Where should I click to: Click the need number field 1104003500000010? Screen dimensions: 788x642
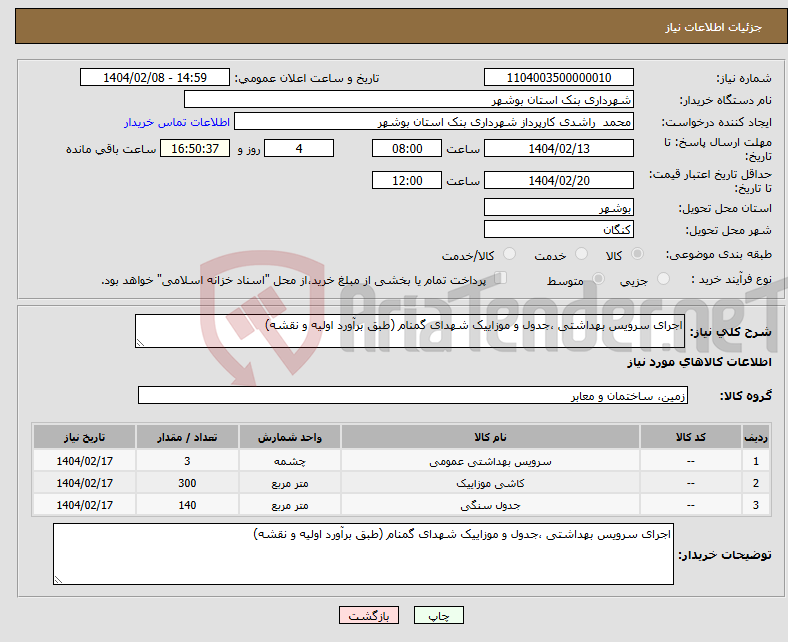(x=559, y=77)
